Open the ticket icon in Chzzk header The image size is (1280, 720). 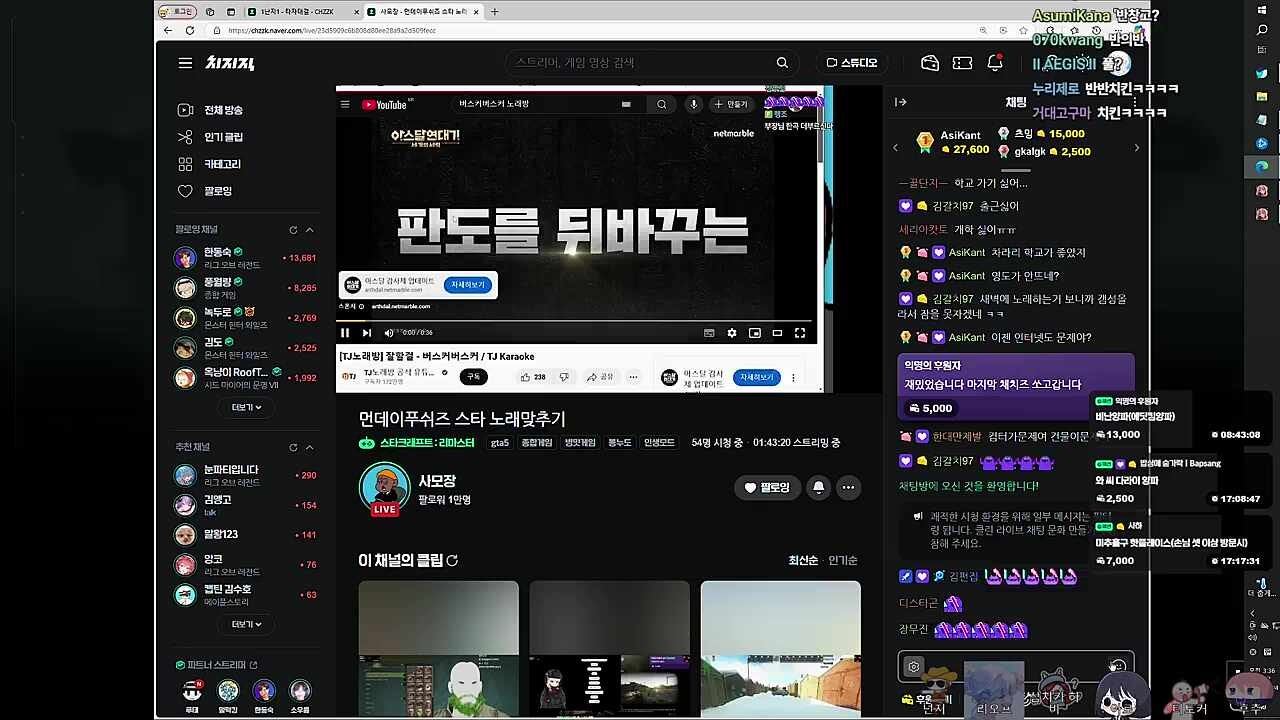962,63
